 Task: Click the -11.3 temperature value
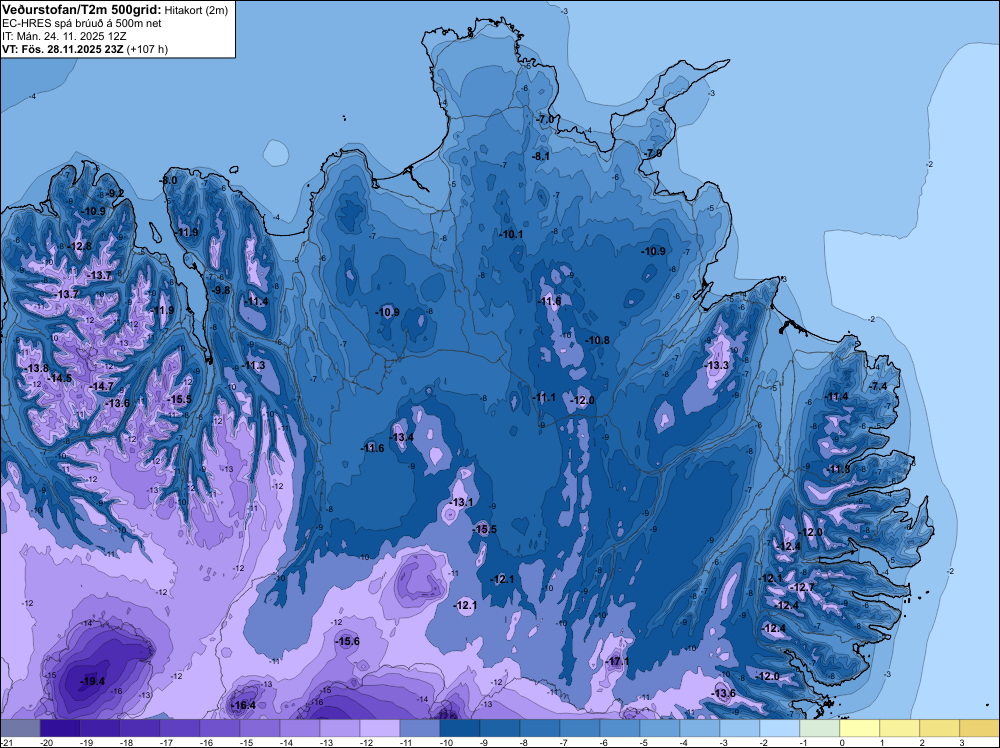pyautogui.click(x=254, y=365)
